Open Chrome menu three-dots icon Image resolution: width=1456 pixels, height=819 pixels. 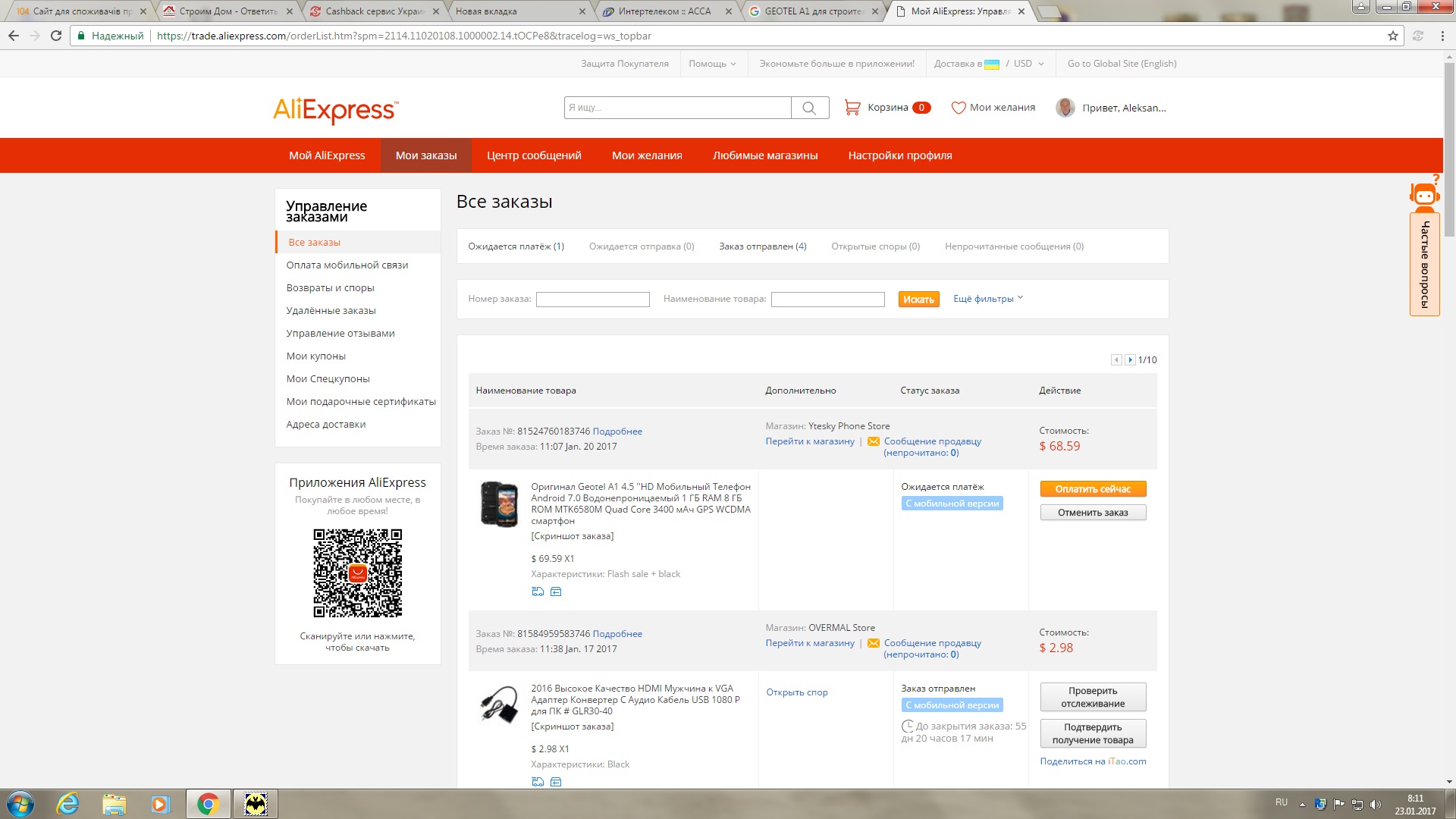pyautogui.click(x=1442, y=36)
